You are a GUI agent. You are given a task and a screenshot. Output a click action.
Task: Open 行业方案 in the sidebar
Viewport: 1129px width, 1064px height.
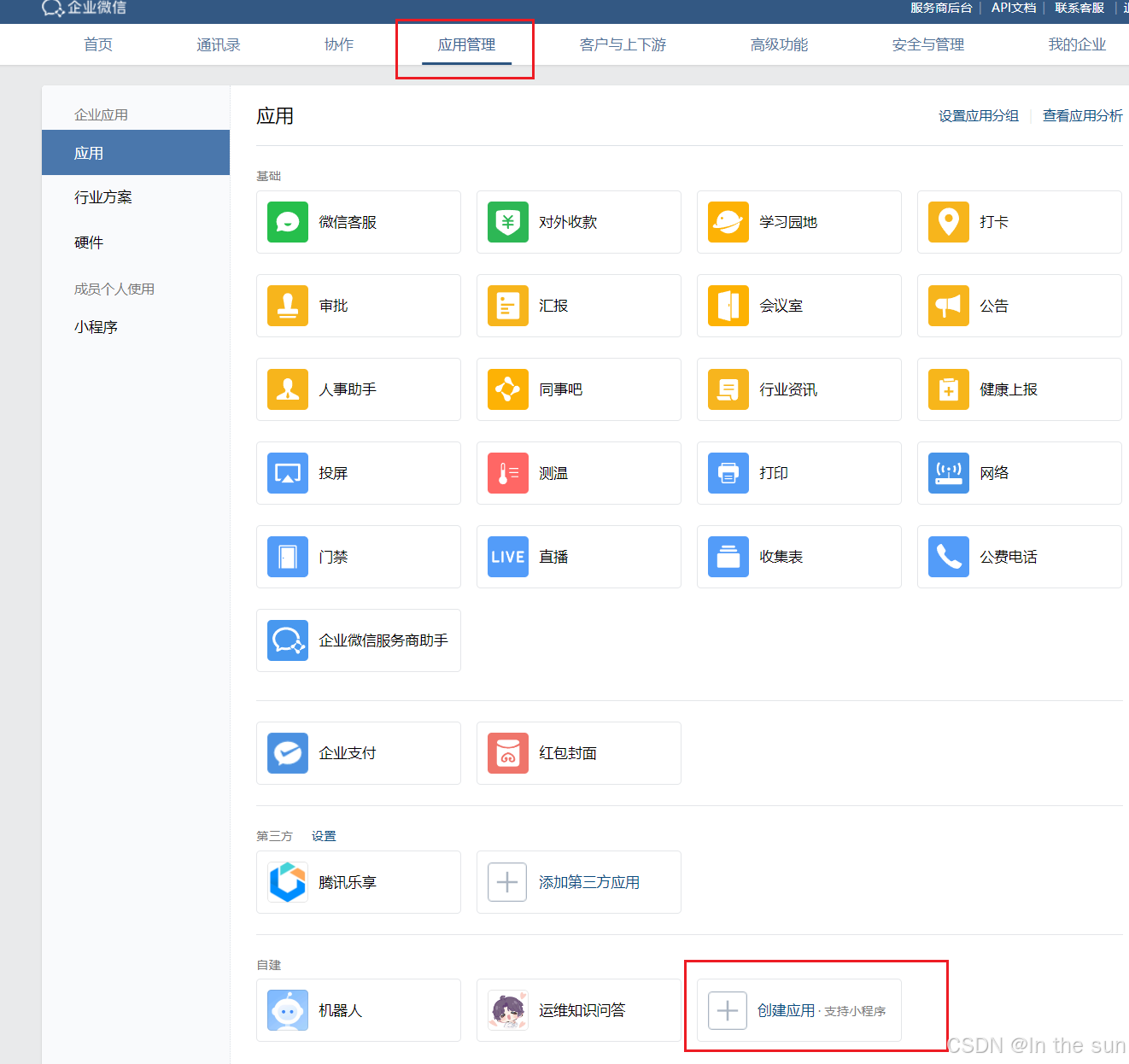coord(103,197)
